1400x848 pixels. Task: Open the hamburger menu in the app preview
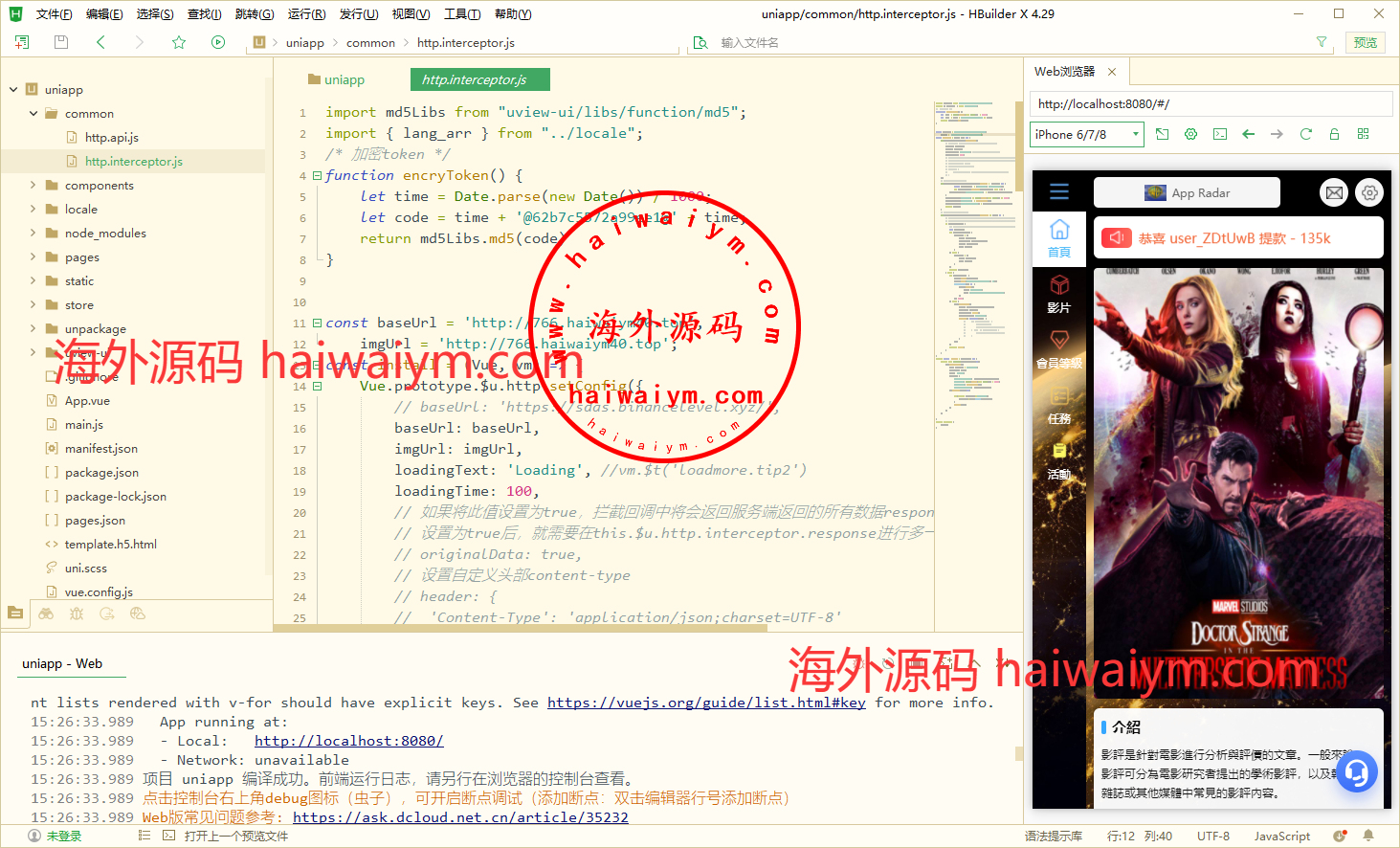click(x=1059, y=191)
